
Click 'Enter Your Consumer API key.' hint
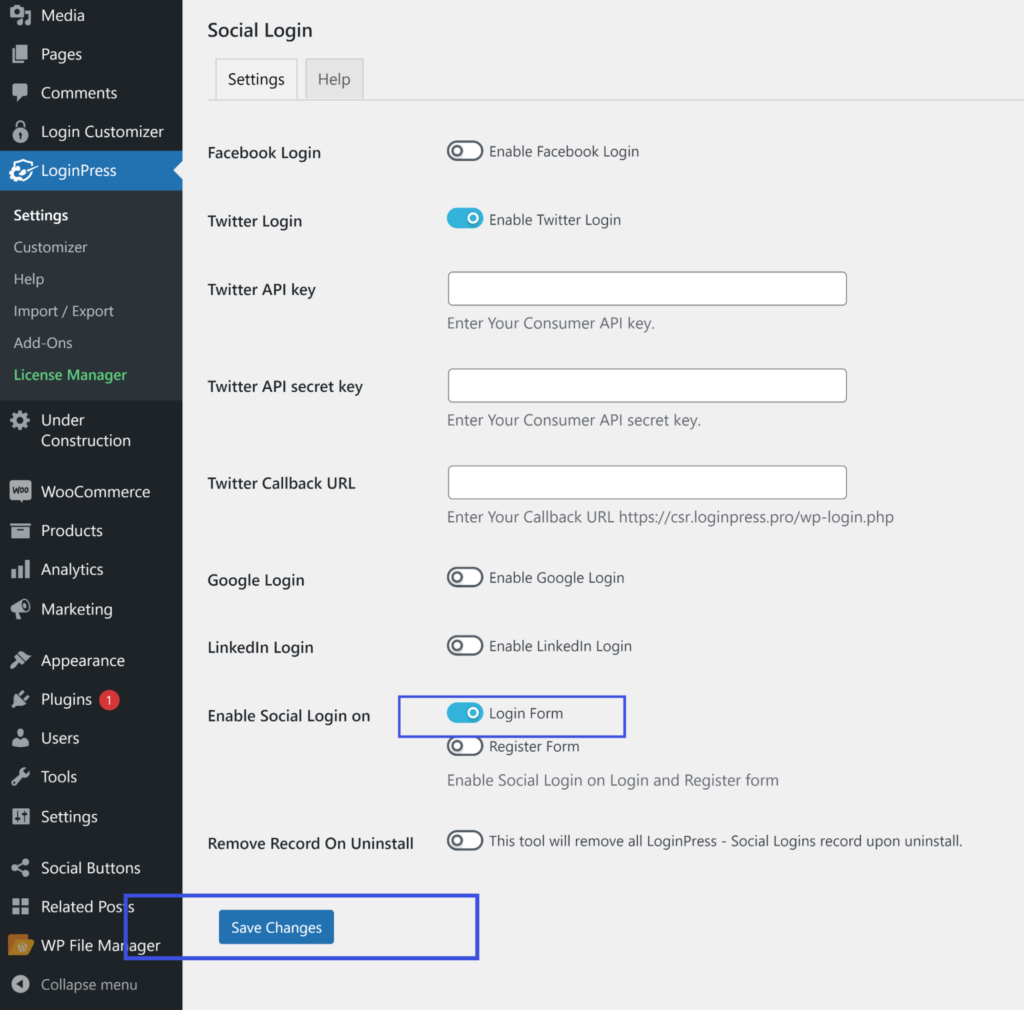(551, 323)
